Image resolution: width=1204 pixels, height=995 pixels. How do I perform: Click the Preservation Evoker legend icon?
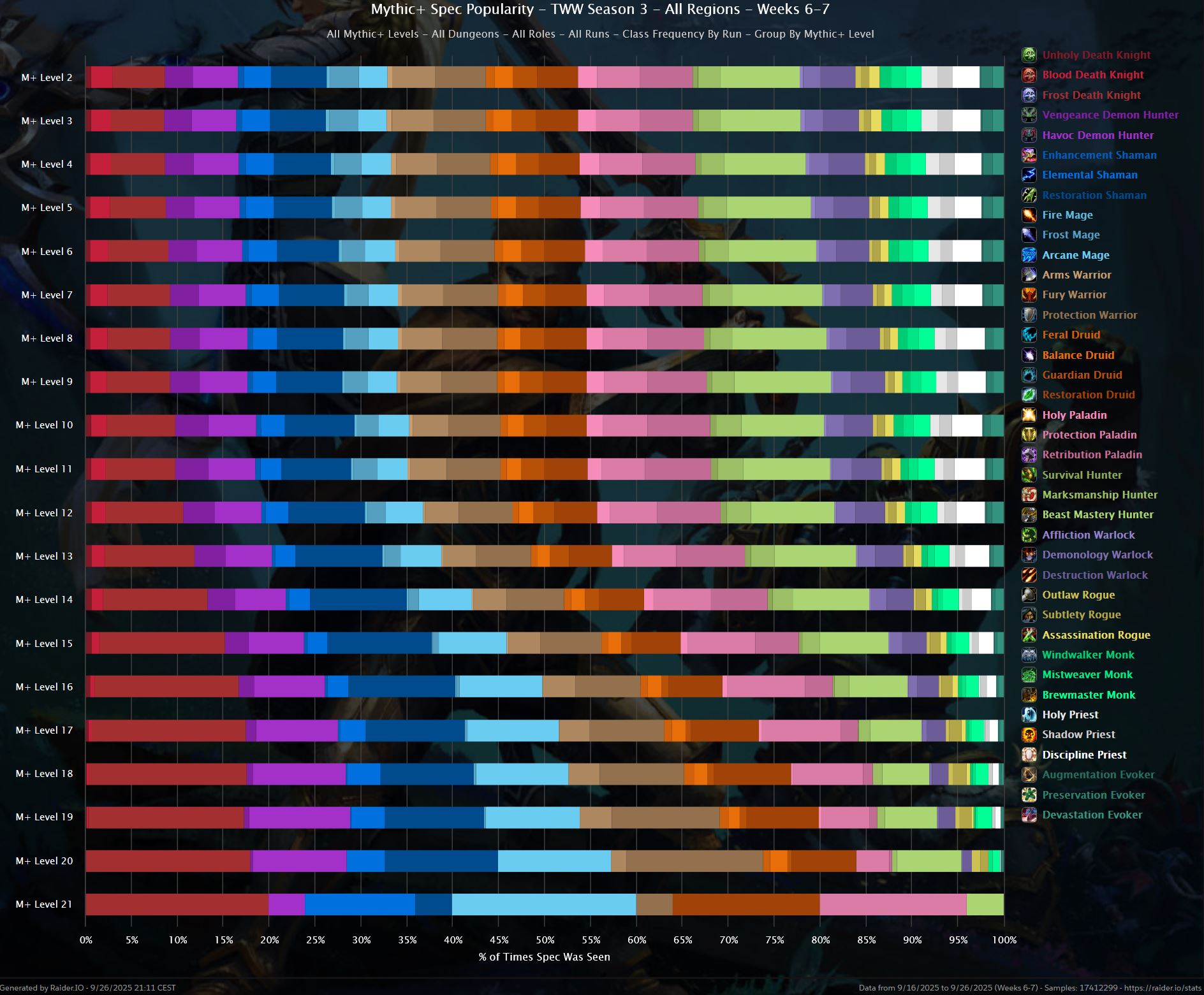1029,795
